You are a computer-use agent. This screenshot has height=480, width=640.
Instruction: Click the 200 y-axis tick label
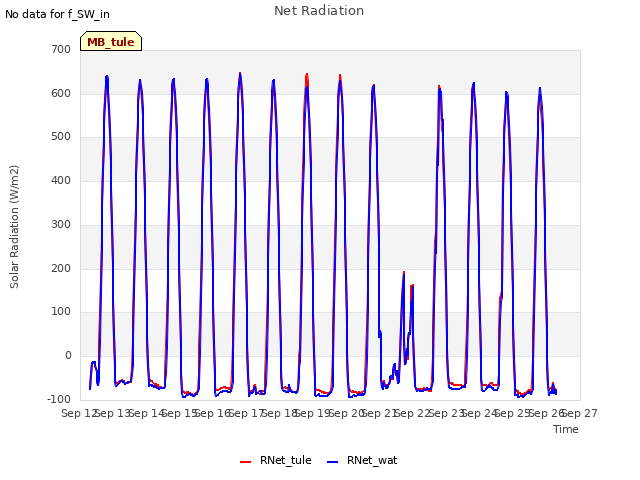coord(61,269)
